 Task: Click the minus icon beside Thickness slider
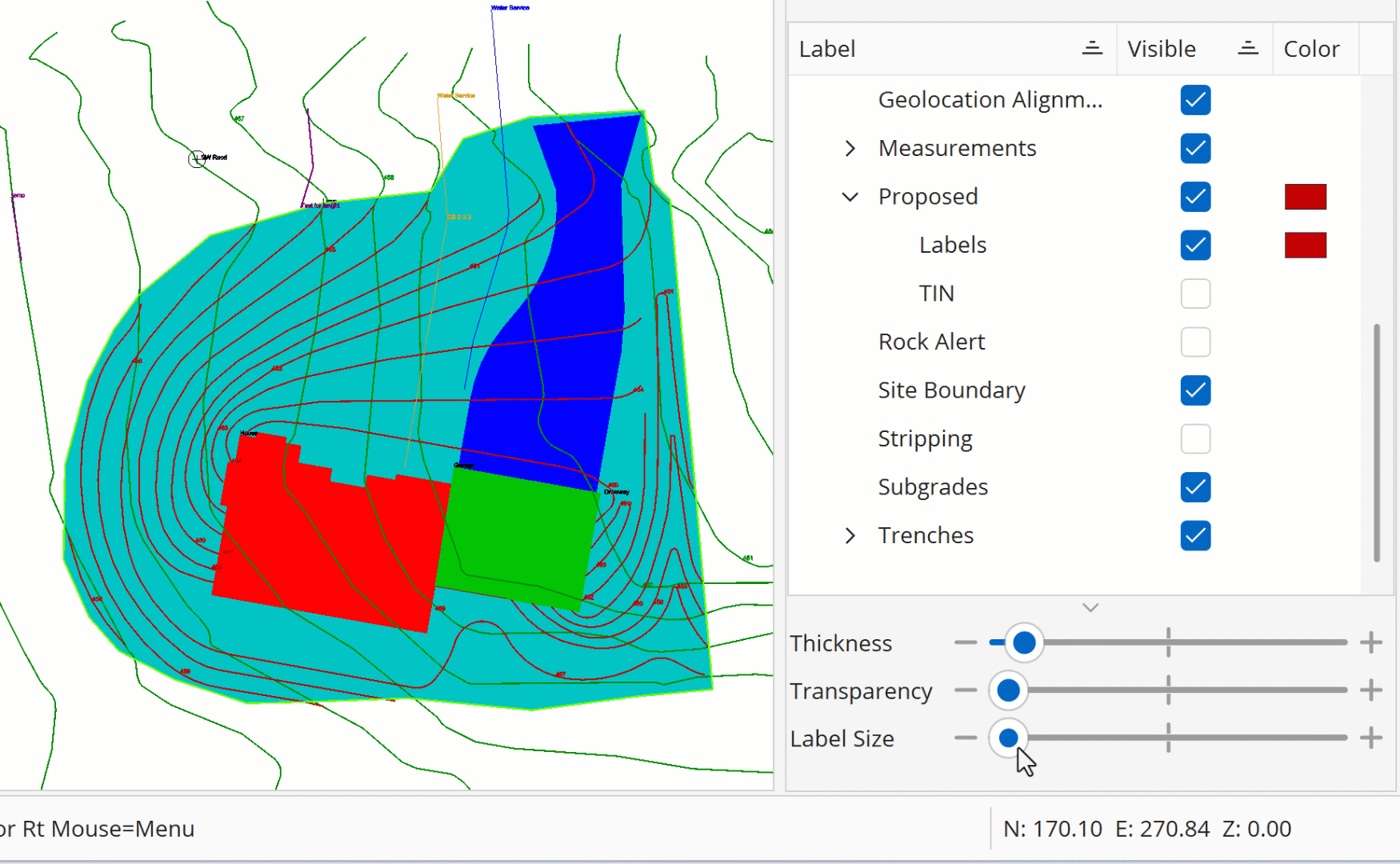pos(966,642)
